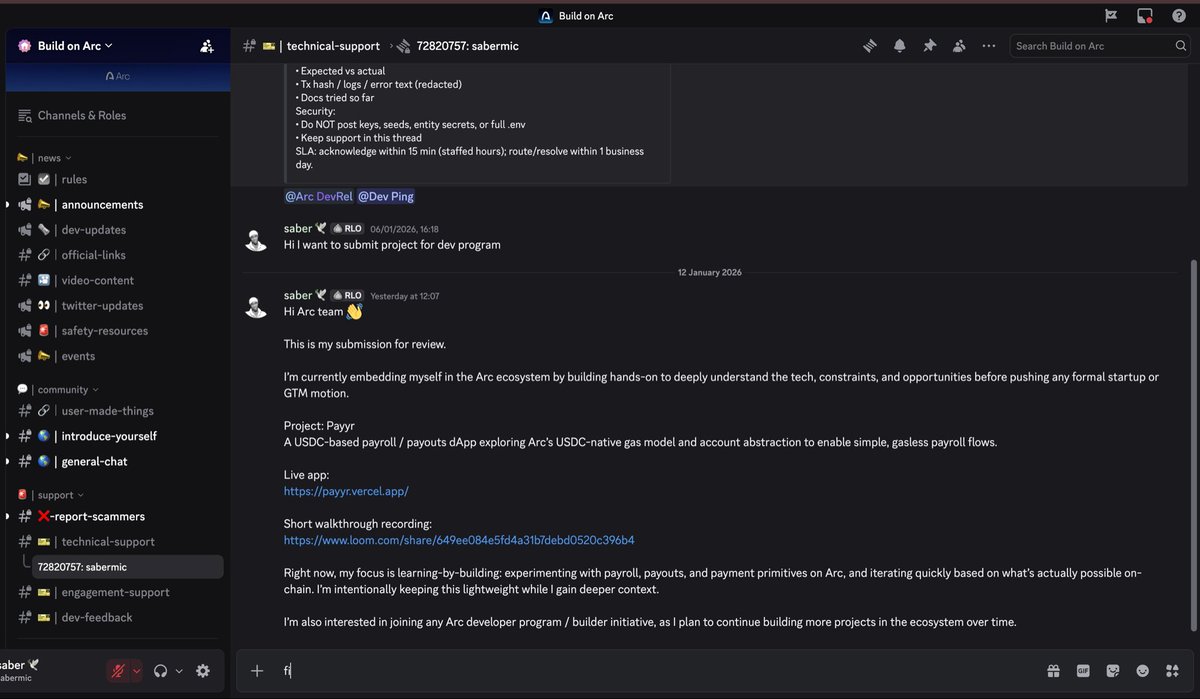Image resolution: width=1200 pixels, height=699 pixels.
Task: Click saber username on the 12:07 message
Action: [x=298, y=296]
